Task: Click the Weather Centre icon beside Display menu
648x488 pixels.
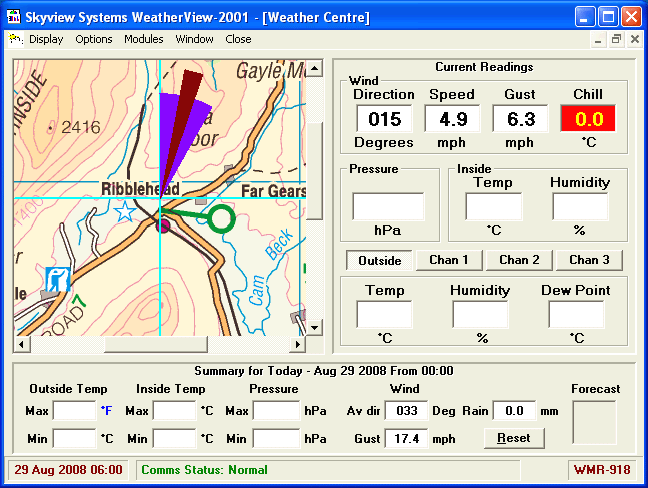Action: click(x=16, y=39)
